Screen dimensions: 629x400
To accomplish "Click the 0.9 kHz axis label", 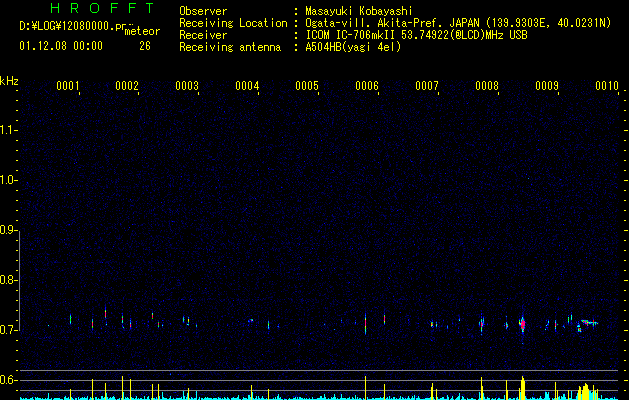I will (x=9, y=230).
